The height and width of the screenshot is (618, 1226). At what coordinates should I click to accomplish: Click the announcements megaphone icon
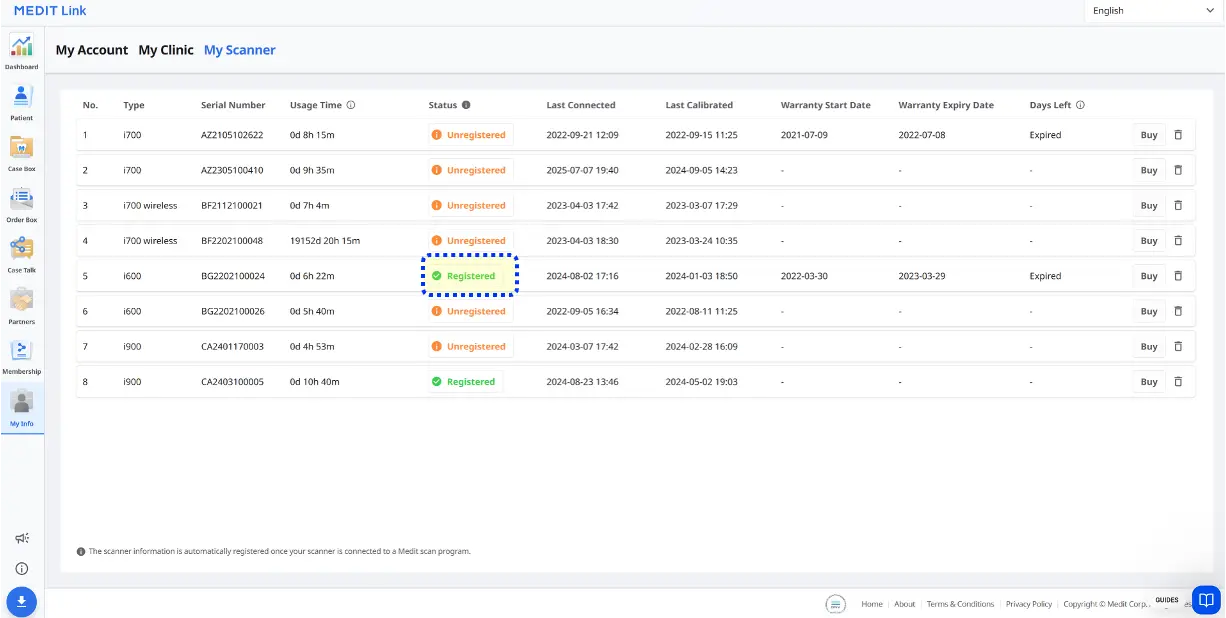pyautogui.click(x=22, y=538)
